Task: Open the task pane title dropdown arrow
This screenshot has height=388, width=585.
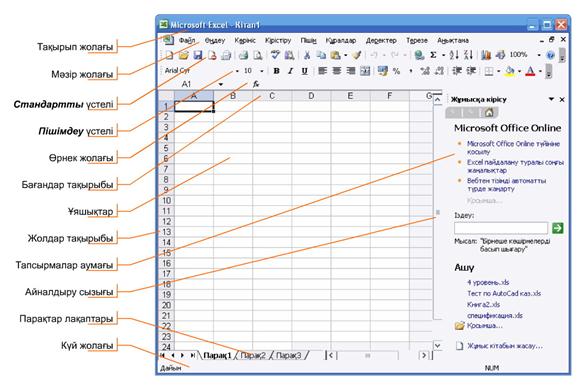Action: 551,99
